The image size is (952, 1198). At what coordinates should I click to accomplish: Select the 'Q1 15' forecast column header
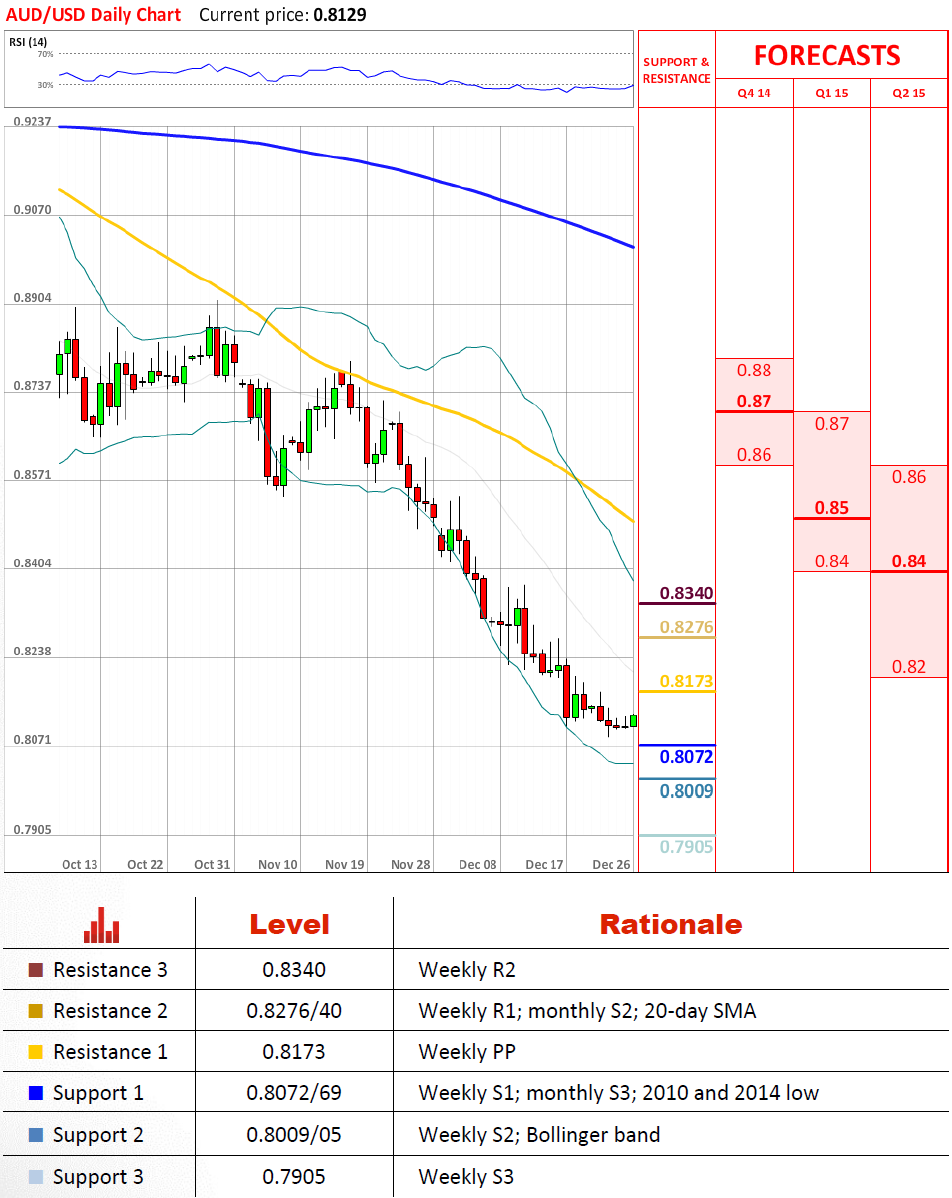[x=831, y=93]
